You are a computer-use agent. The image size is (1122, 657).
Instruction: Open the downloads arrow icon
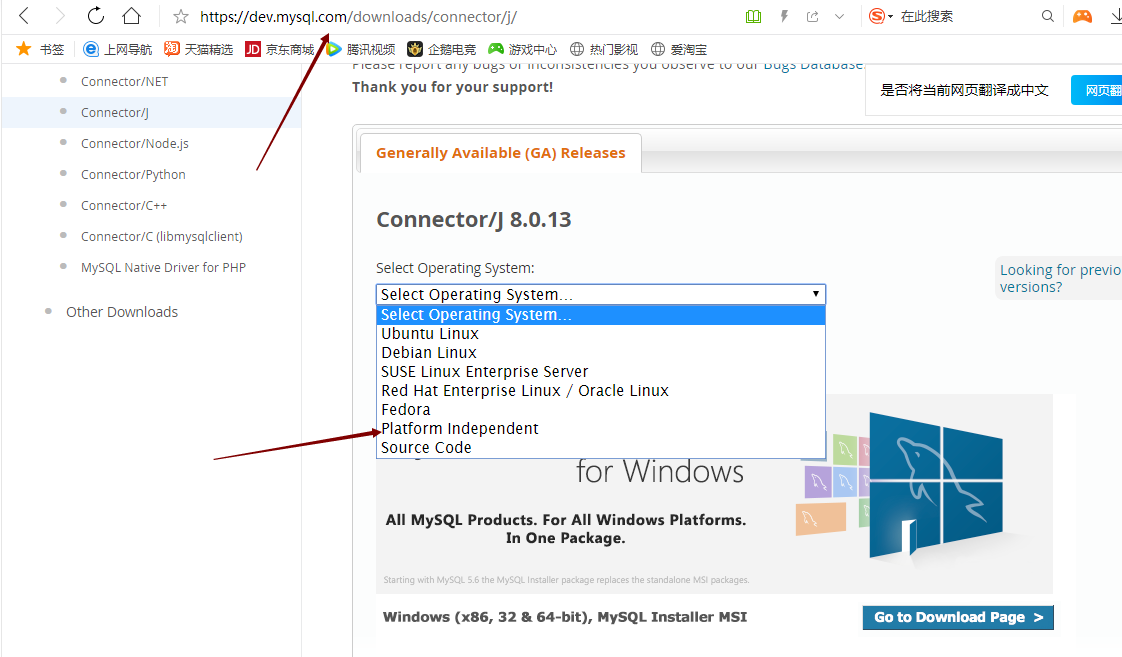coord(1116,16)
